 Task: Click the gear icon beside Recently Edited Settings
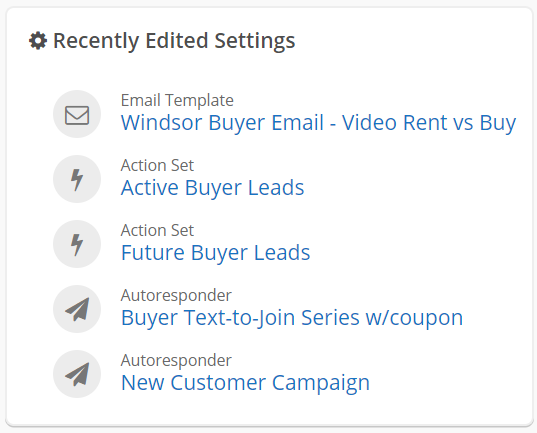[x=38, y=41]
